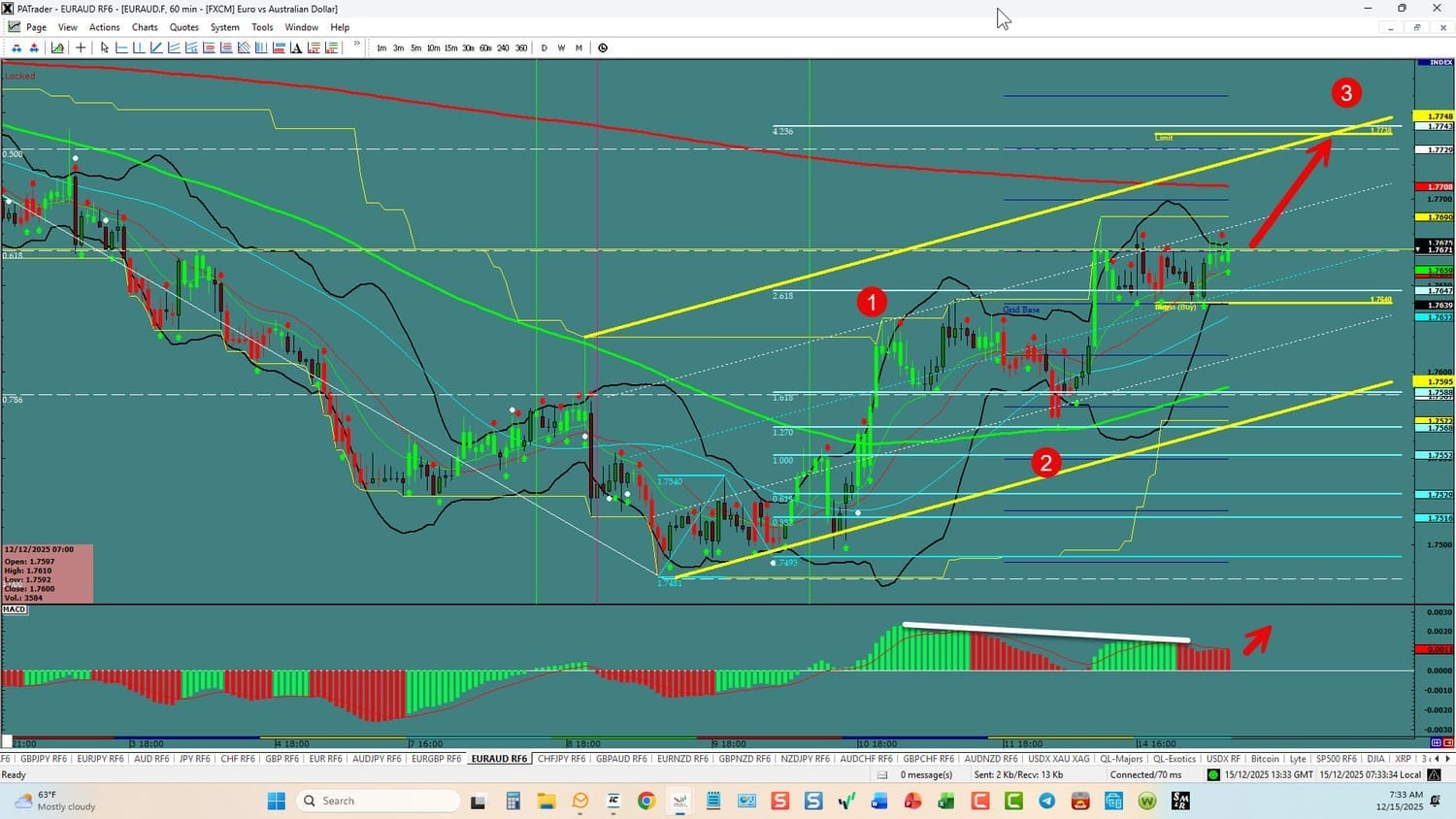Viewport: 1456px width, 819px height.
Task: Switch to the USDX XAU XAG tab
Action: tap(1059, 759)
